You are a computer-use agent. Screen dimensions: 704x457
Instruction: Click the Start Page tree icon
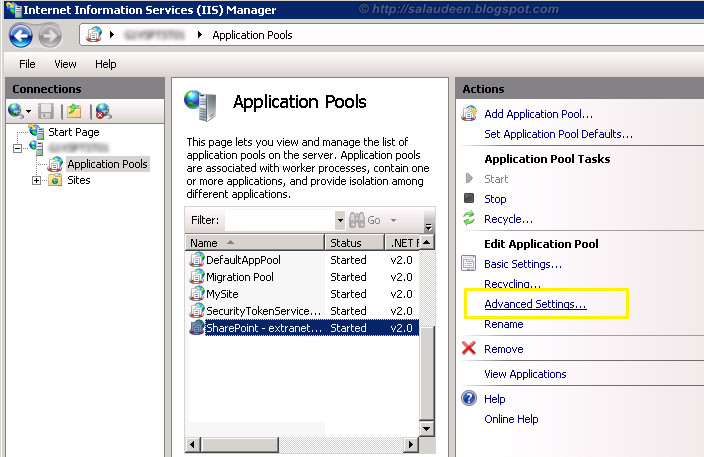[36, 131]
